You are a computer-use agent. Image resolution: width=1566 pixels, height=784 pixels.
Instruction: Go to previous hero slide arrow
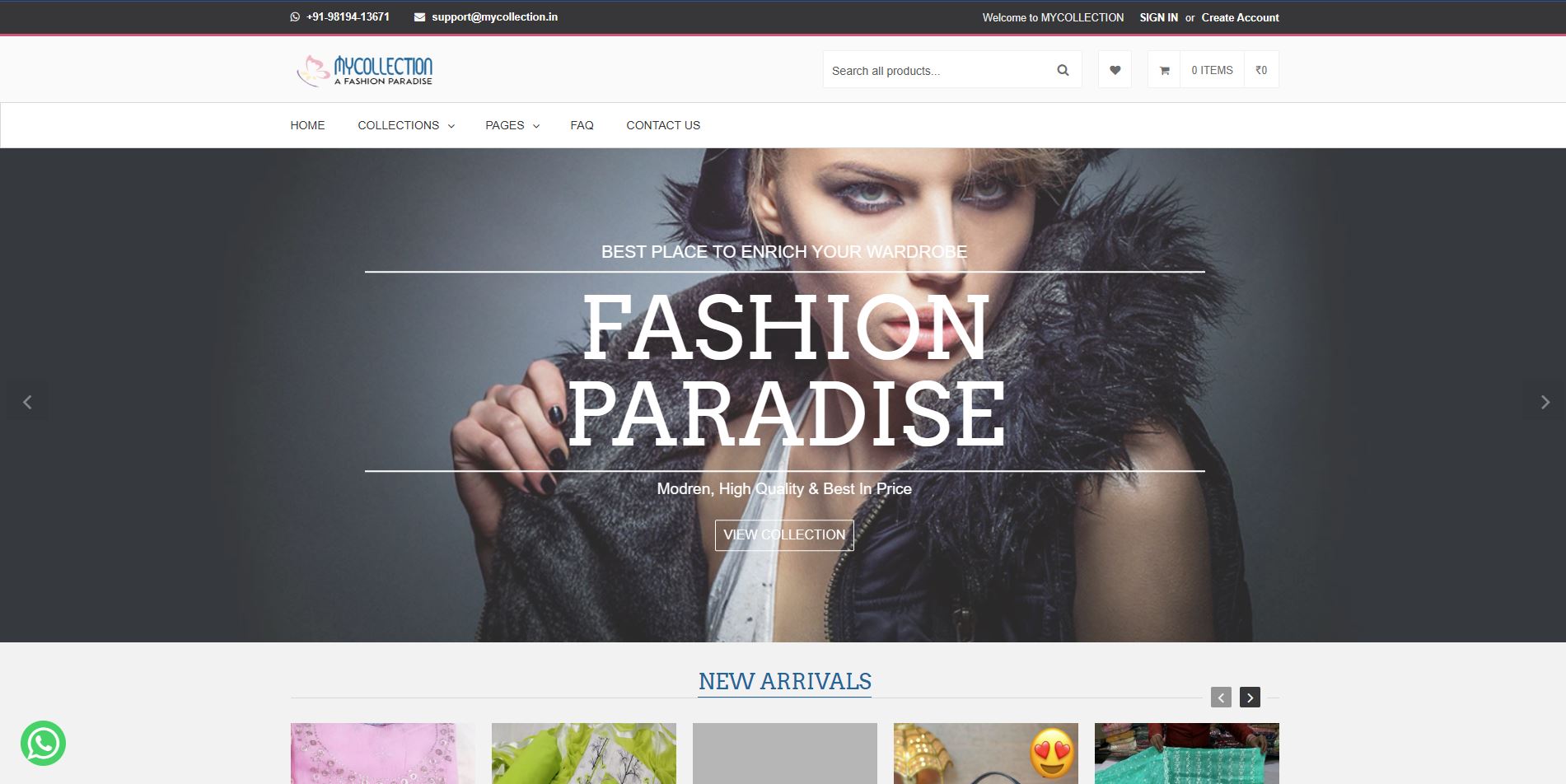point(27,402)
